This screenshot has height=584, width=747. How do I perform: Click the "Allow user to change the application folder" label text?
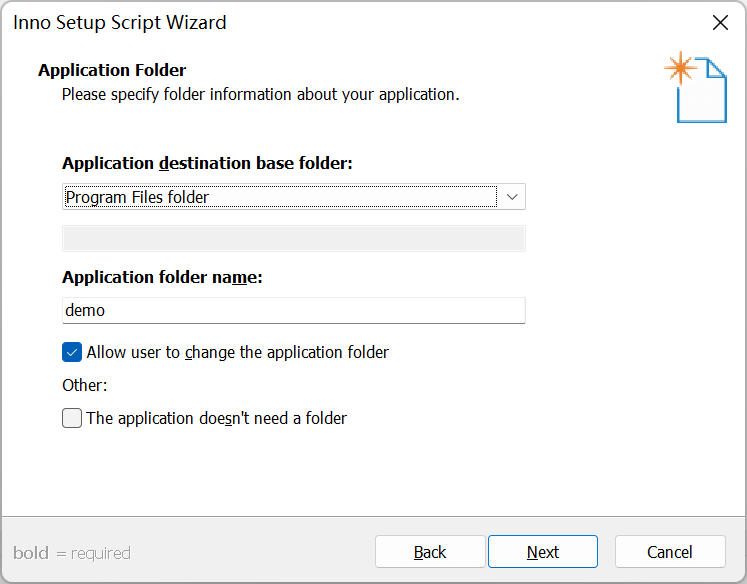coord(237,352)
